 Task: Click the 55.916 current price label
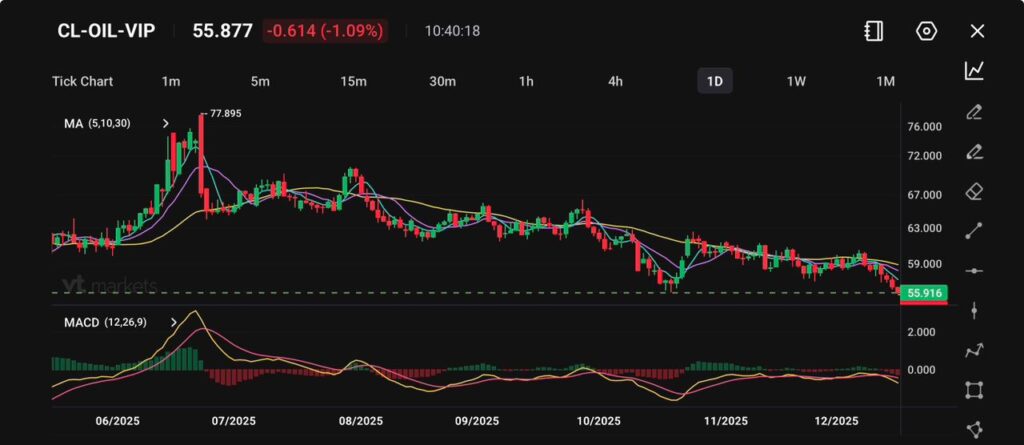923,293
